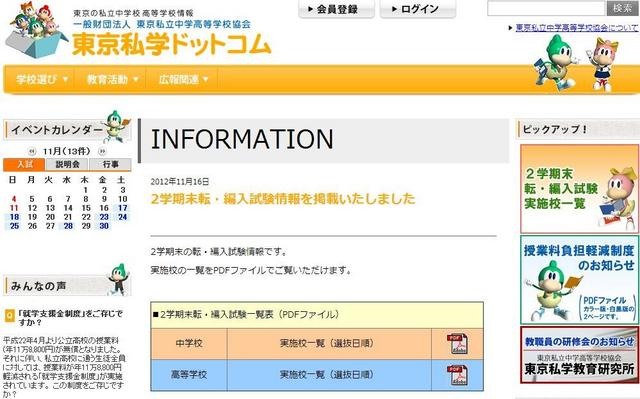The image size is (640, 399).
Task: Expand the 学校選び menu
Action: pyautogui.click(x=42, y=79)
